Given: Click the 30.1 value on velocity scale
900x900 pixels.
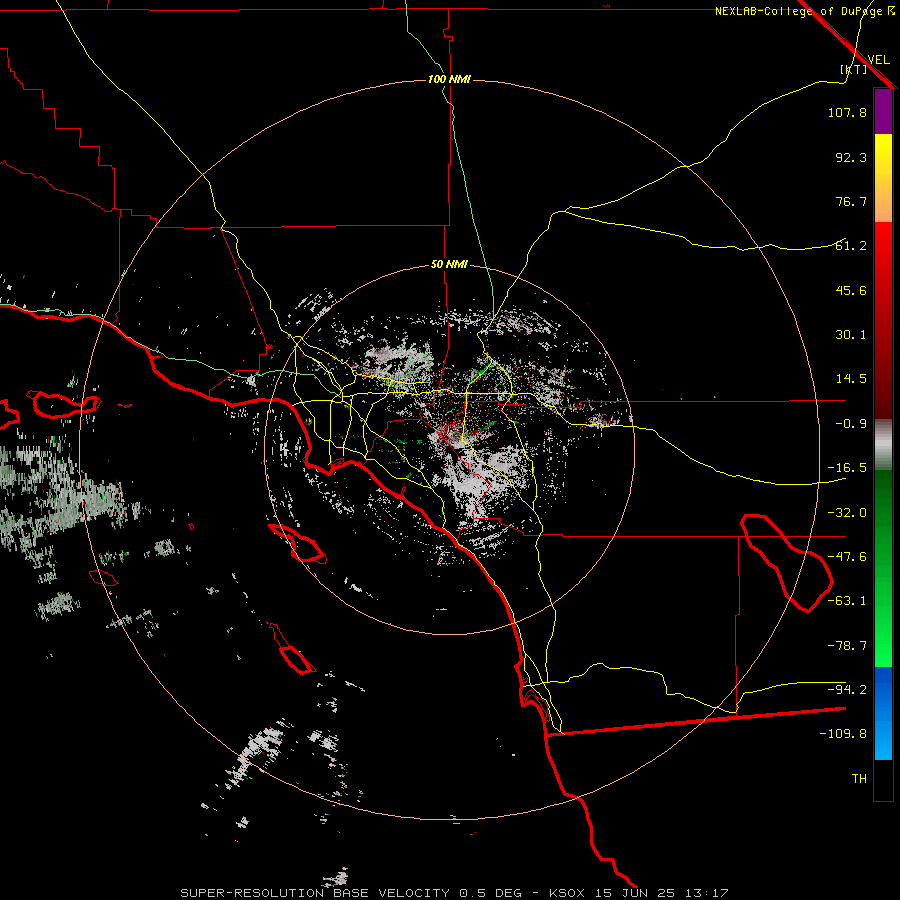Looking at the screenshot, I should pyautogui.click(x=851, y=335).
